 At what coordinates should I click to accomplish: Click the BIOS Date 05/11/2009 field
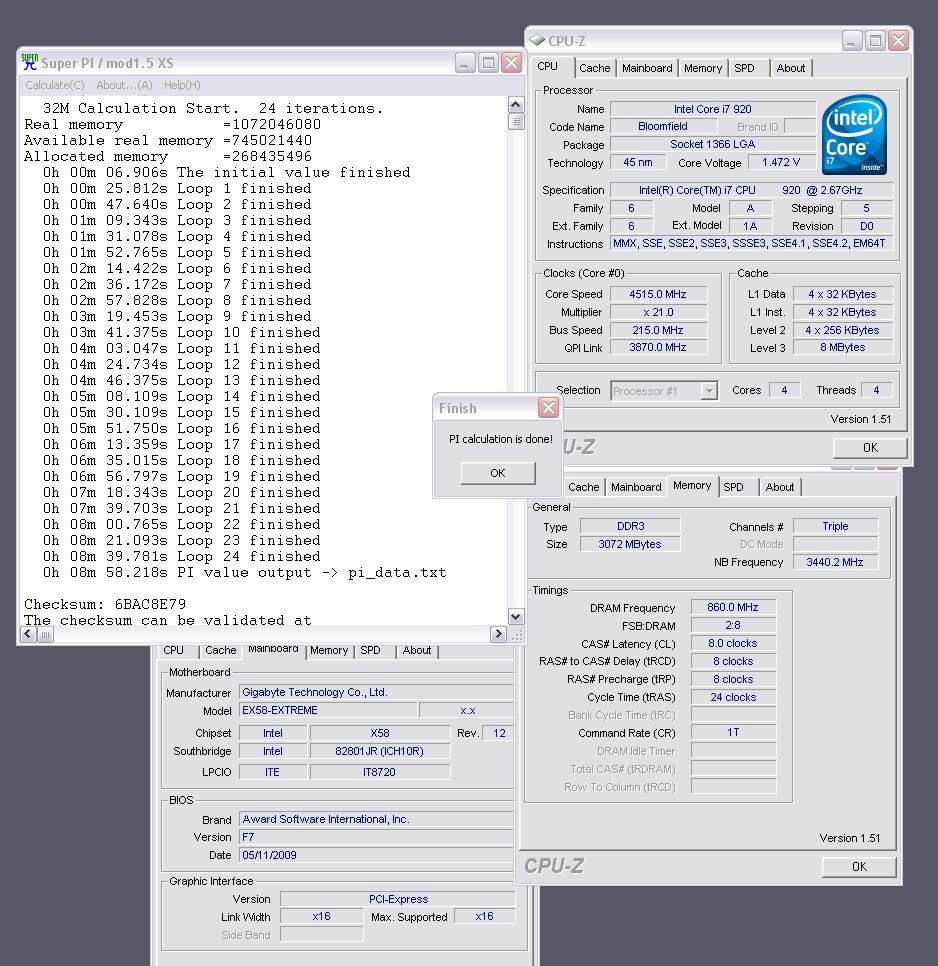tap(376, 855)
